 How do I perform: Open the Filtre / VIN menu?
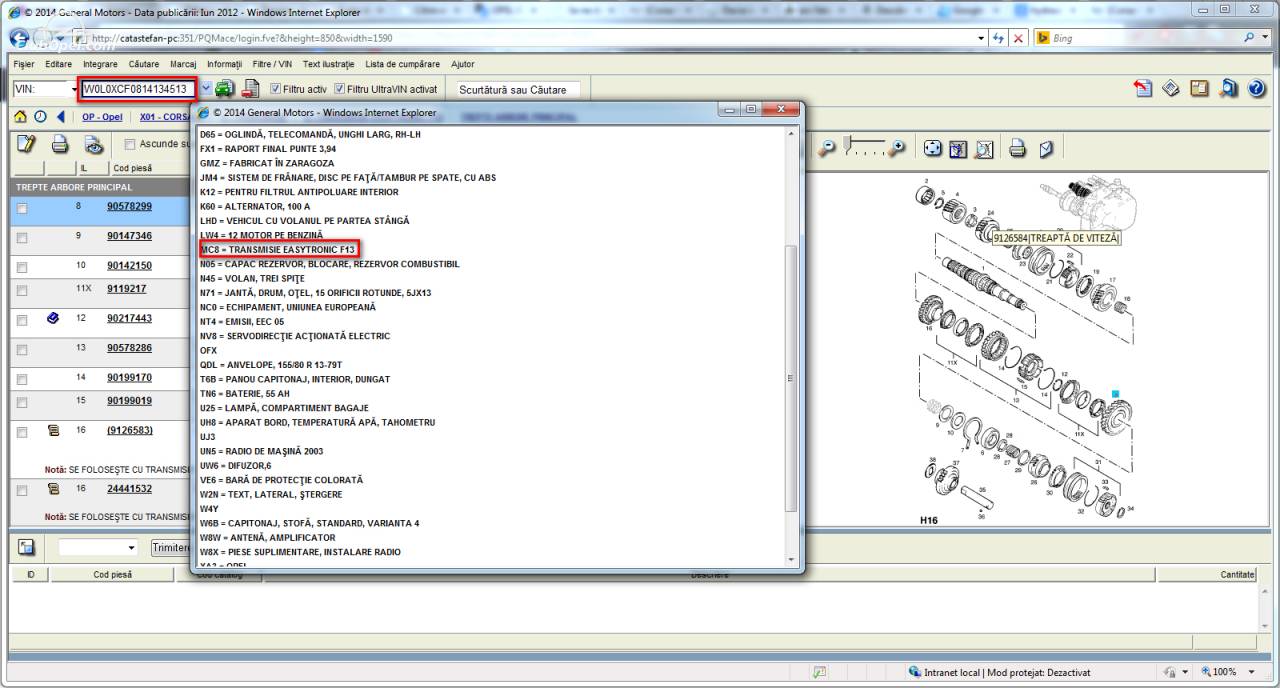point(272,64)
